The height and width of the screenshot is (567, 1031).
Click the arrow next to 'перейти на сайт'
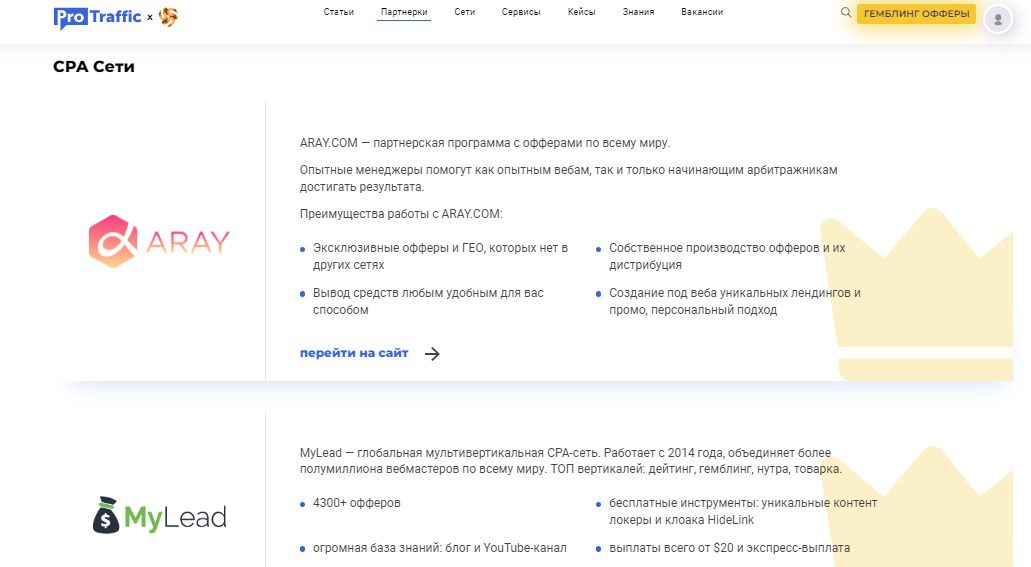click(432, 354)
